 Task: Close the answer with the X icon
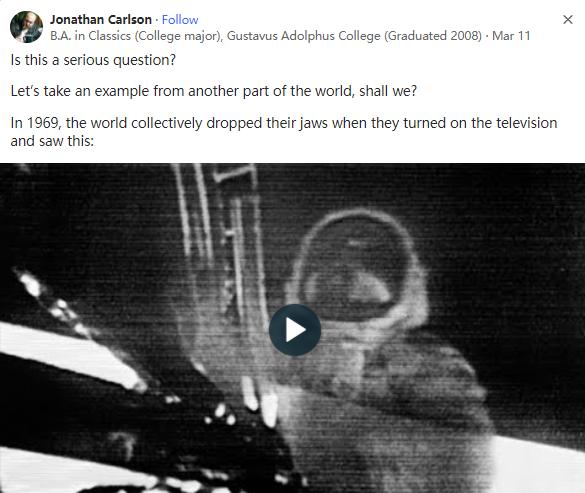567,19
